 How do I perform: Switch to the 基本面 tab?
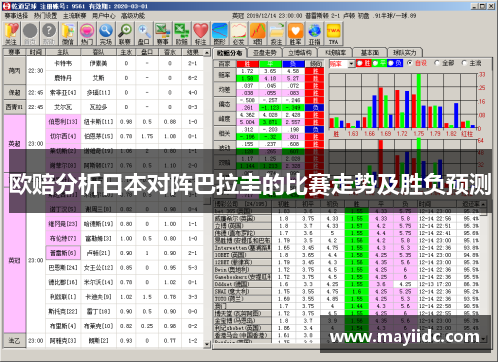coord(370,53)
